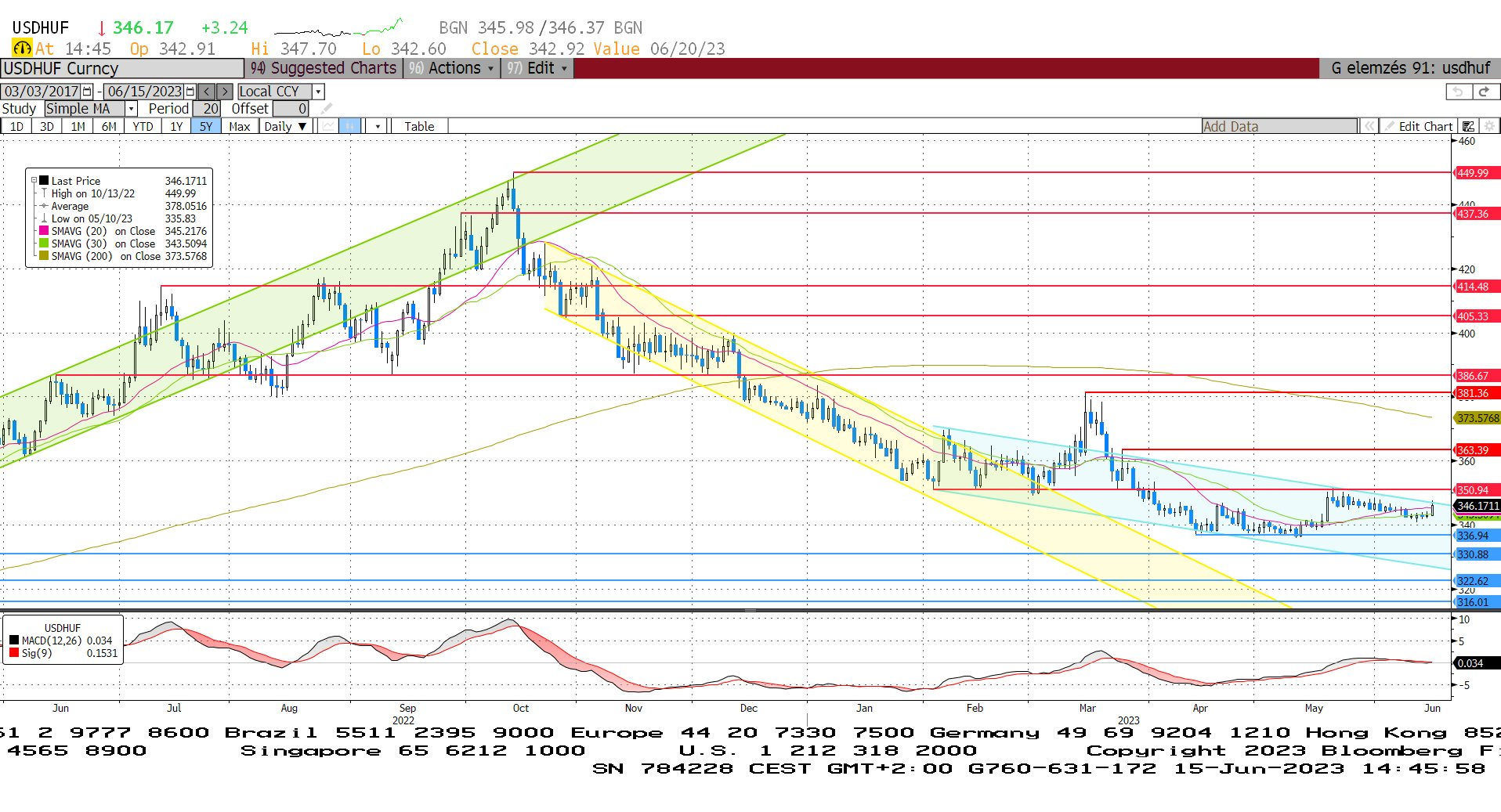Expand the Actions menu

(452, 68)
